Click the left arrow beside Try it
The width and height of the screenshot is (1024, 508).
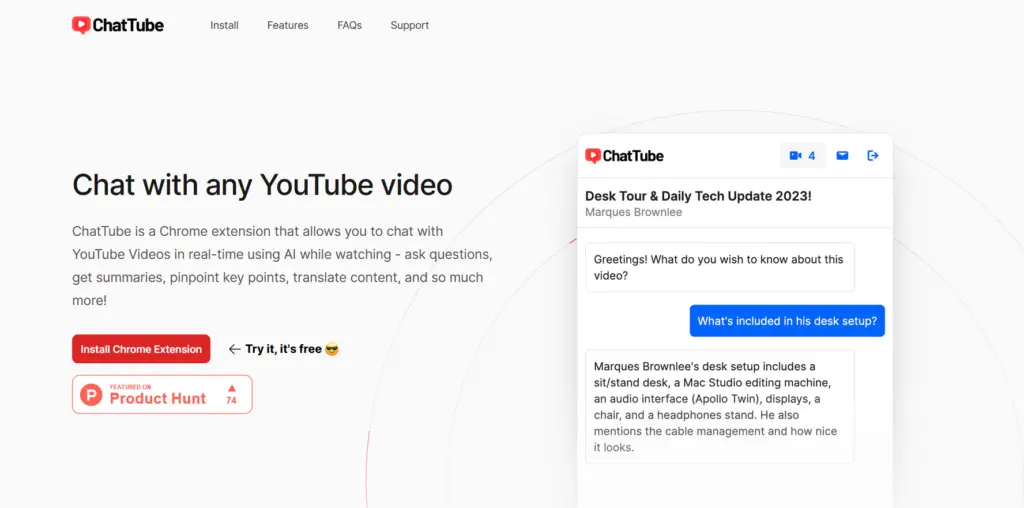[234, 349]
